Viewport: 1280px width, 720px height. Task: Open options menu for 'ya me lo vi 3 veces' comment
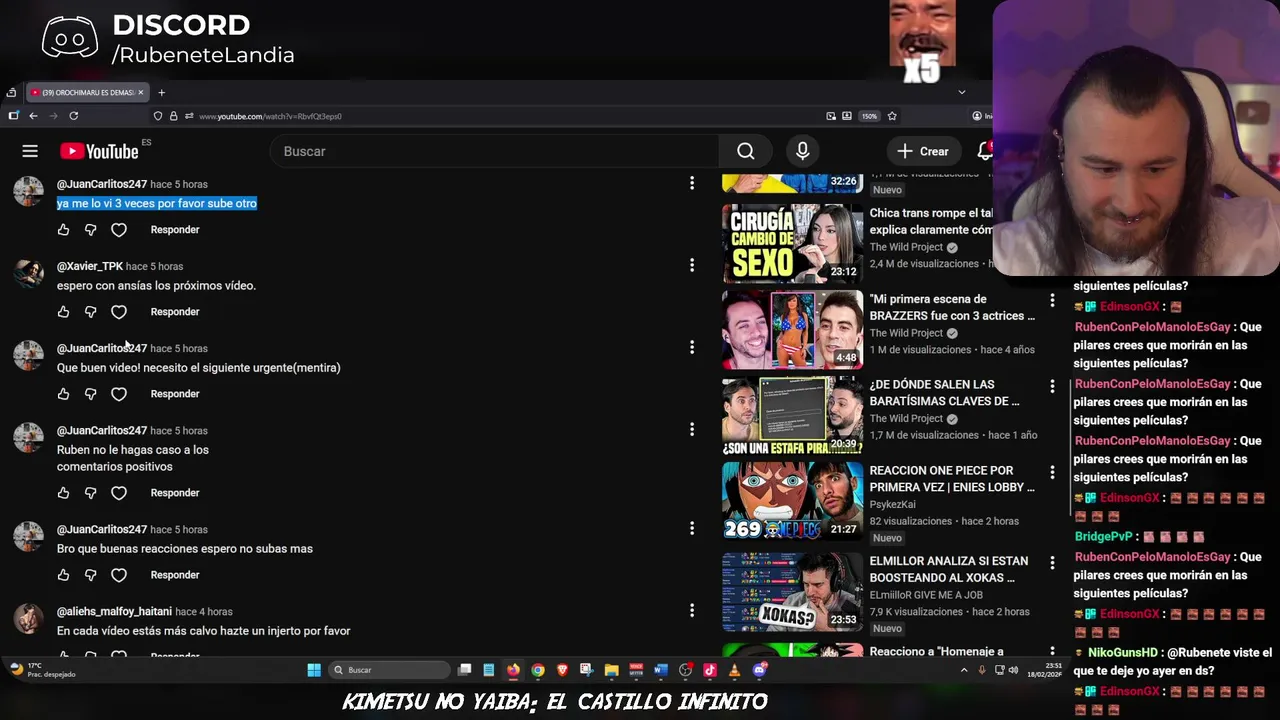691,183
